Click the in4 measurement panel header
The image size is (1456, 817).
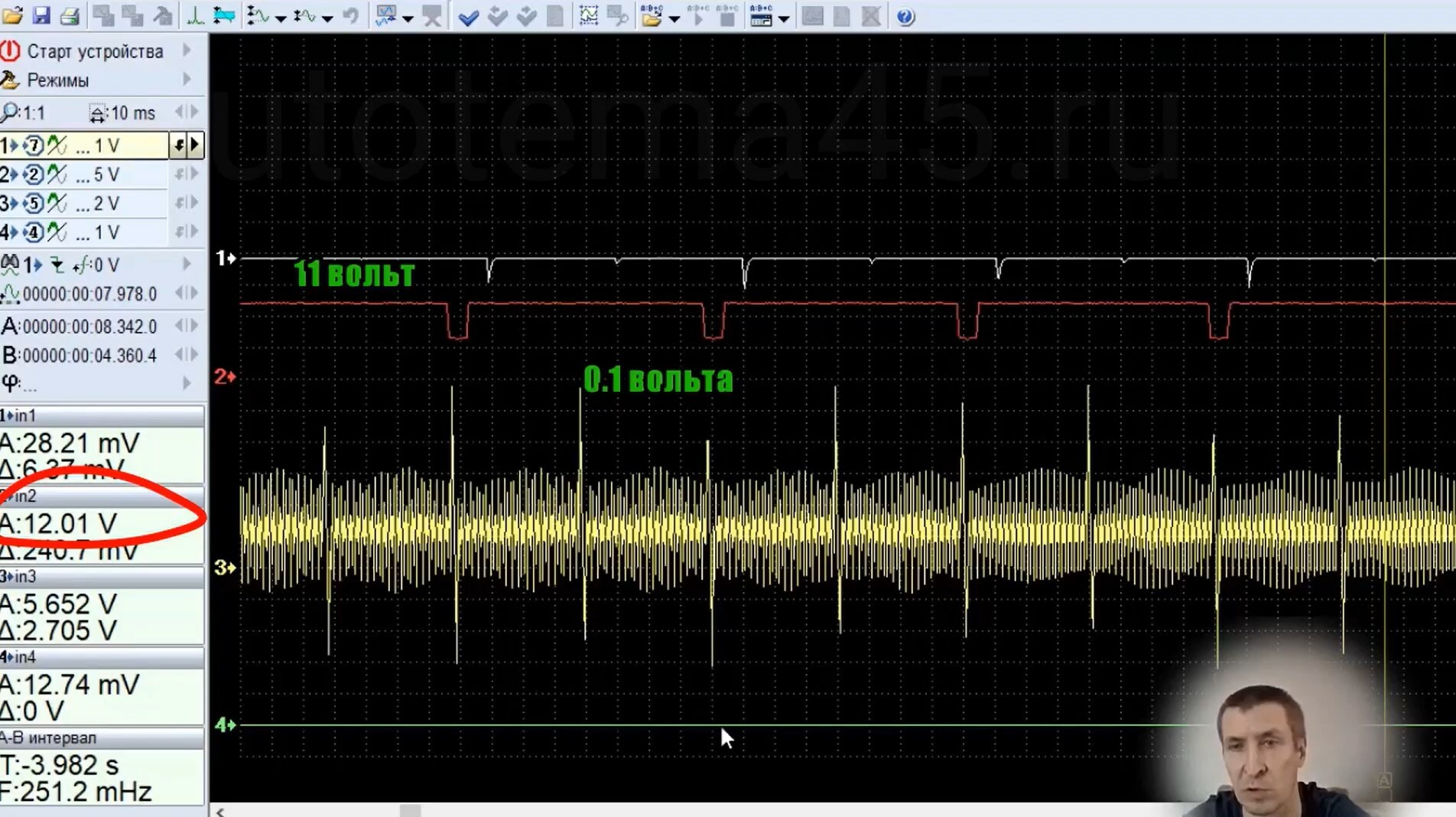point(102,657)
